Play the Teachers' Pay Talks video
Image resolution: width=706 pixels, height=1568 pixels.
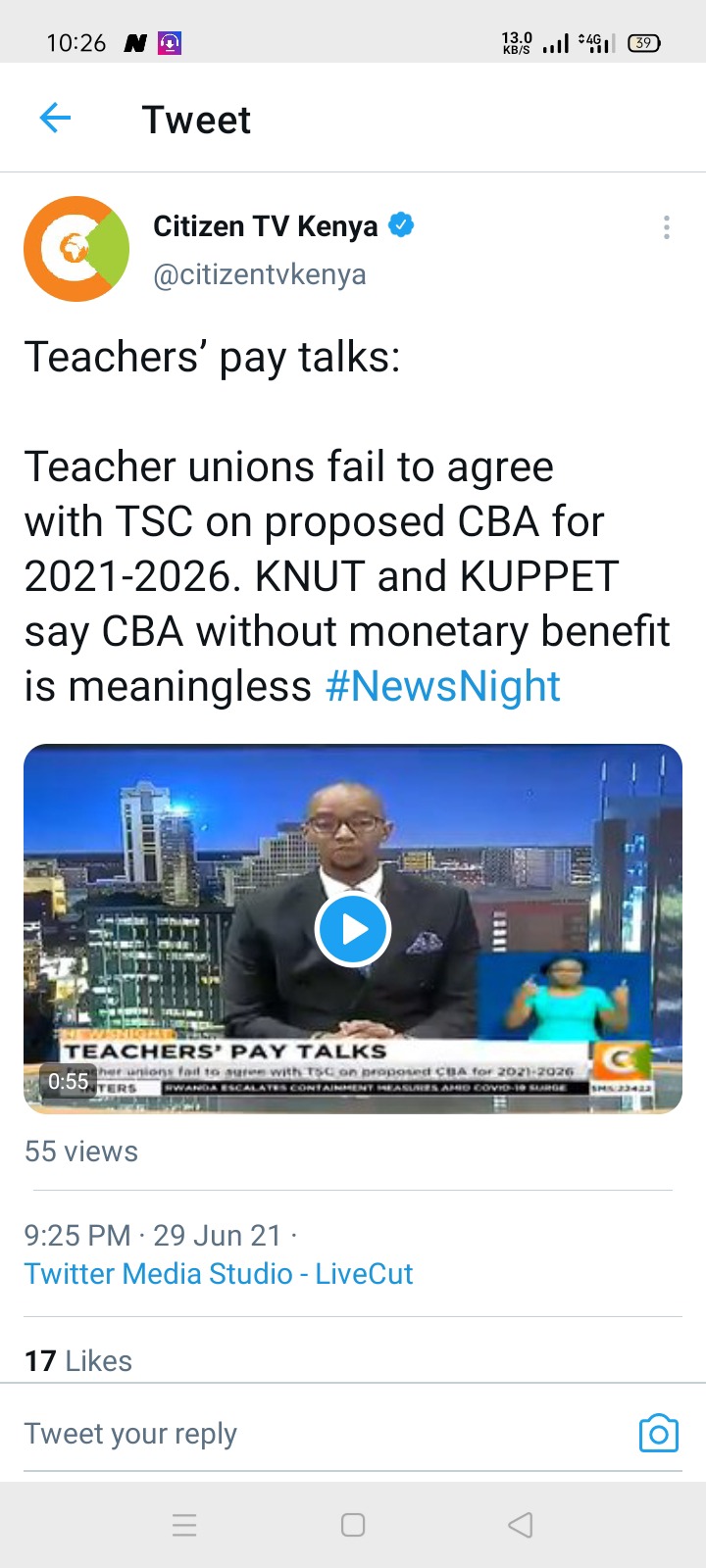[x=353, y=928]
